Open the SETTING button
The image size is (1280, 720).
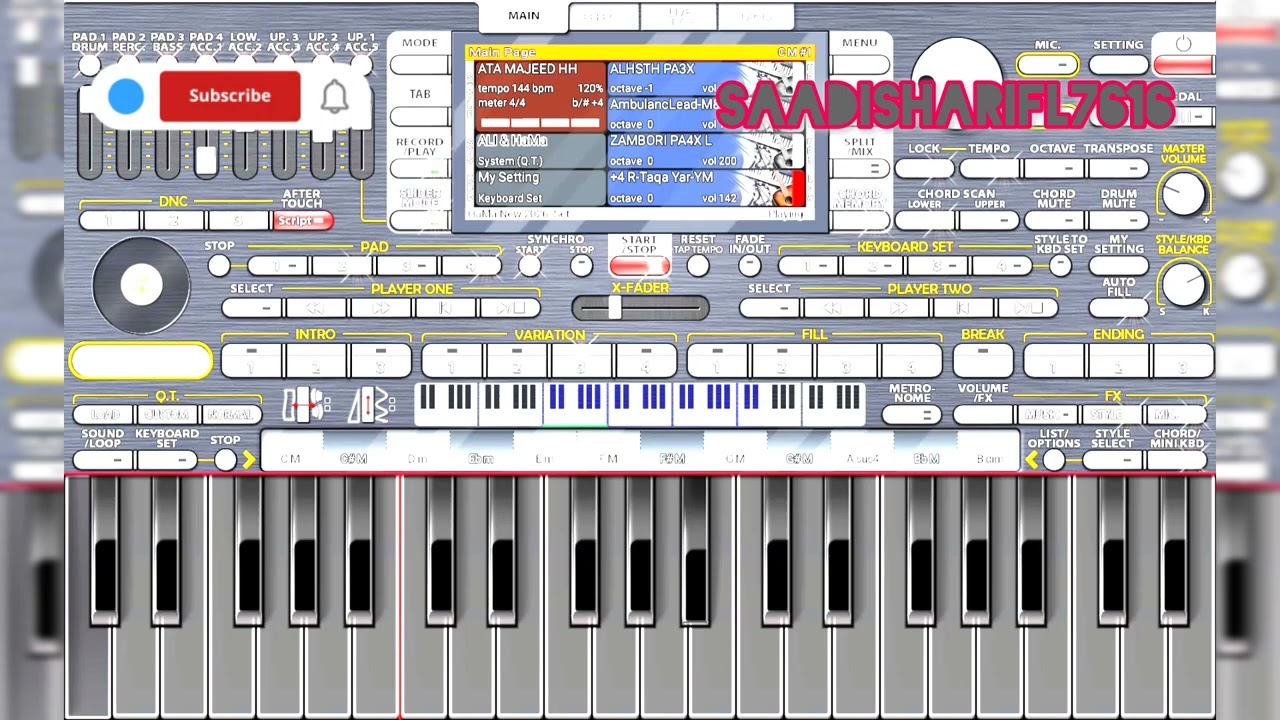(x=1118, y=65)
